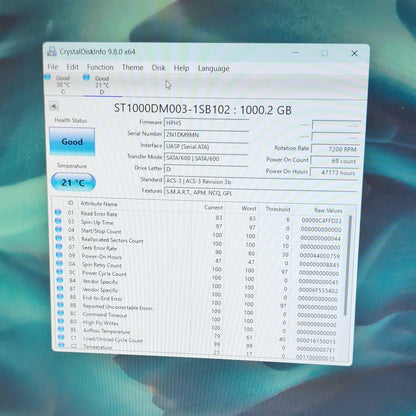The height and width of the screenshot is (416, 416).
Task: Click the Serial Number field ZN1DM9MN
Action: point(206,135)
